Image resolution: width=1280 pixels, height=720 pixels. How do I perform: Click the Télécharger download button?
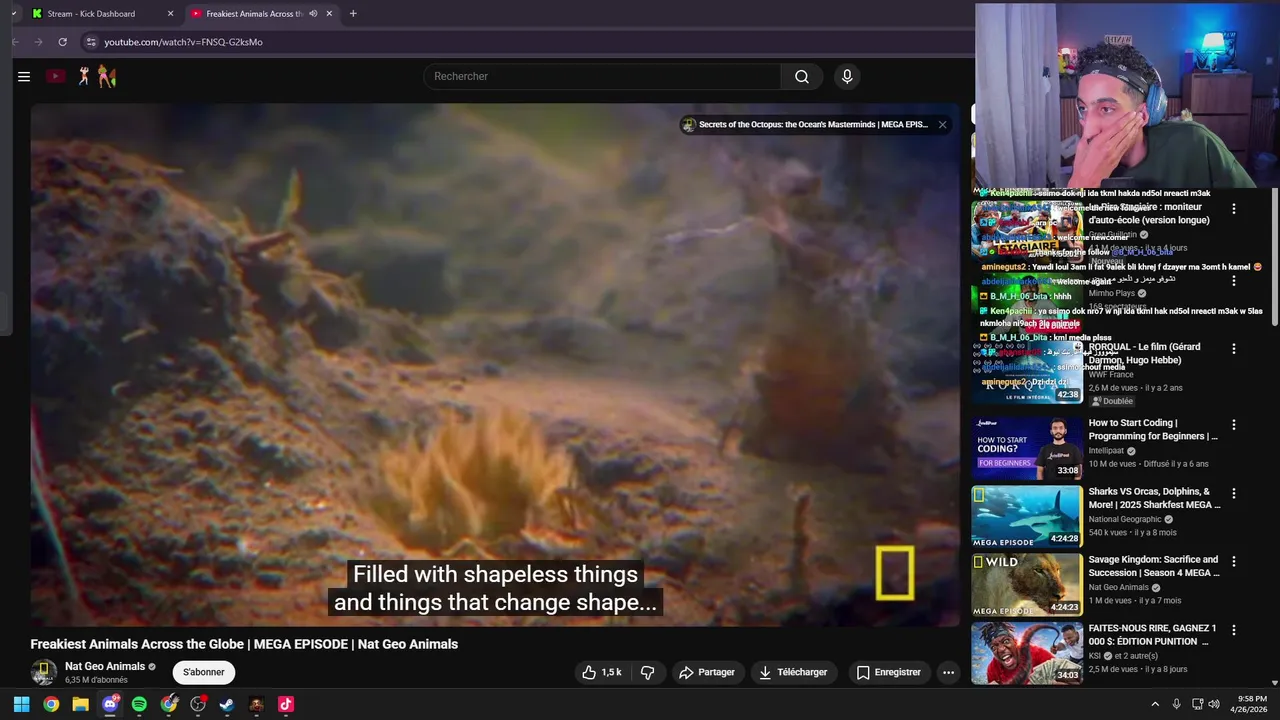pyautogui.click(x=793, y=672)
